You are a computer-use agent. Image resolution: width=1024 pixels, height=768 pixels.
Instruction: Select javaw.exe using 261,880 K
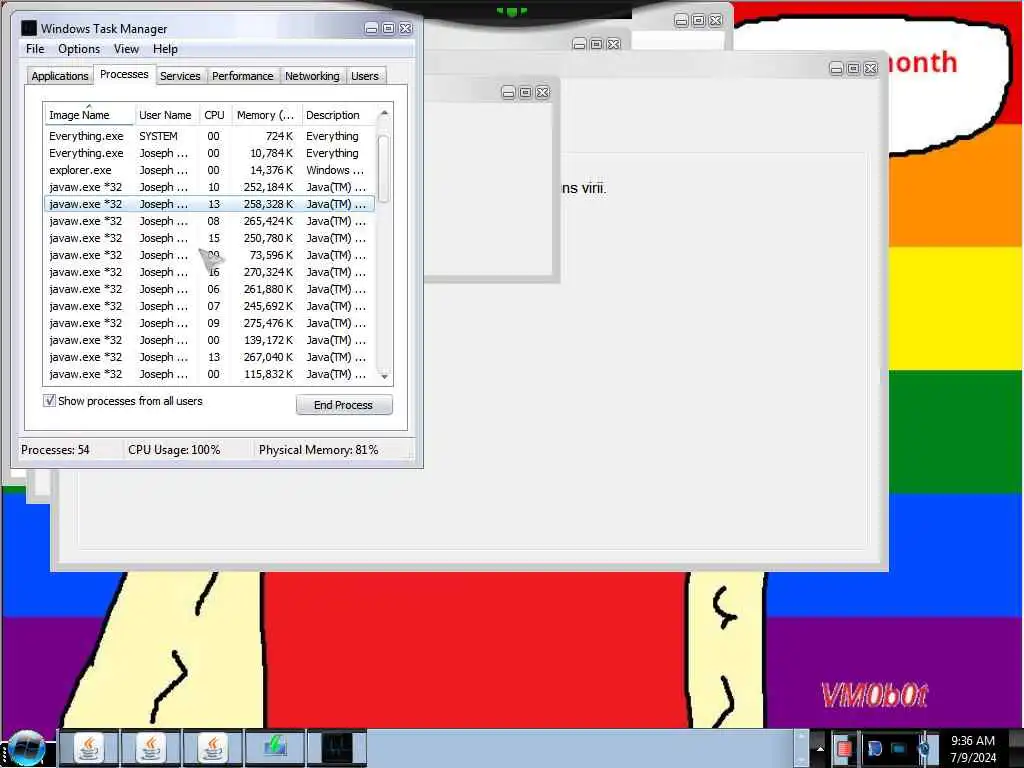click(x=210, y=289)
